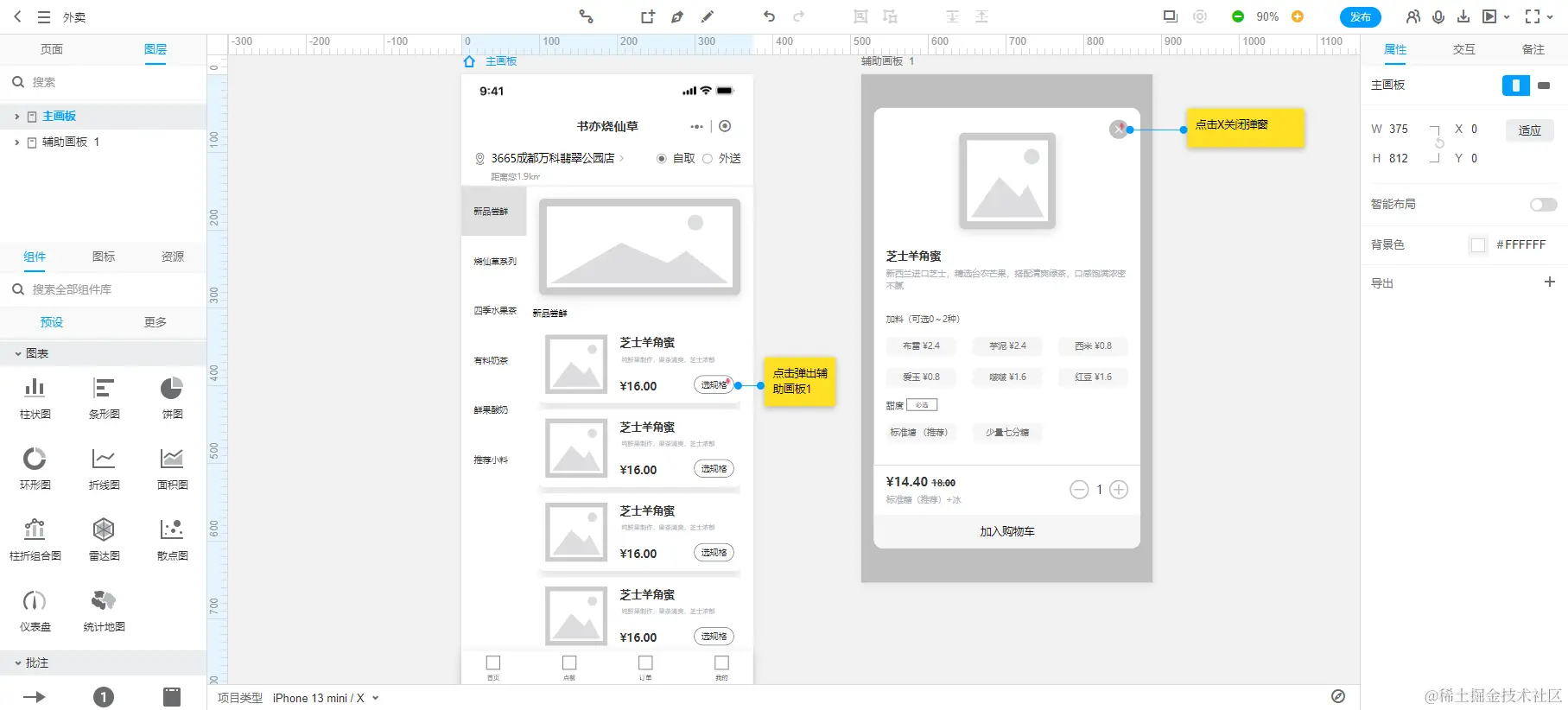Click the preview play icon
The height and width of the screenshot is (710, 1568).
pos(1489,16)
